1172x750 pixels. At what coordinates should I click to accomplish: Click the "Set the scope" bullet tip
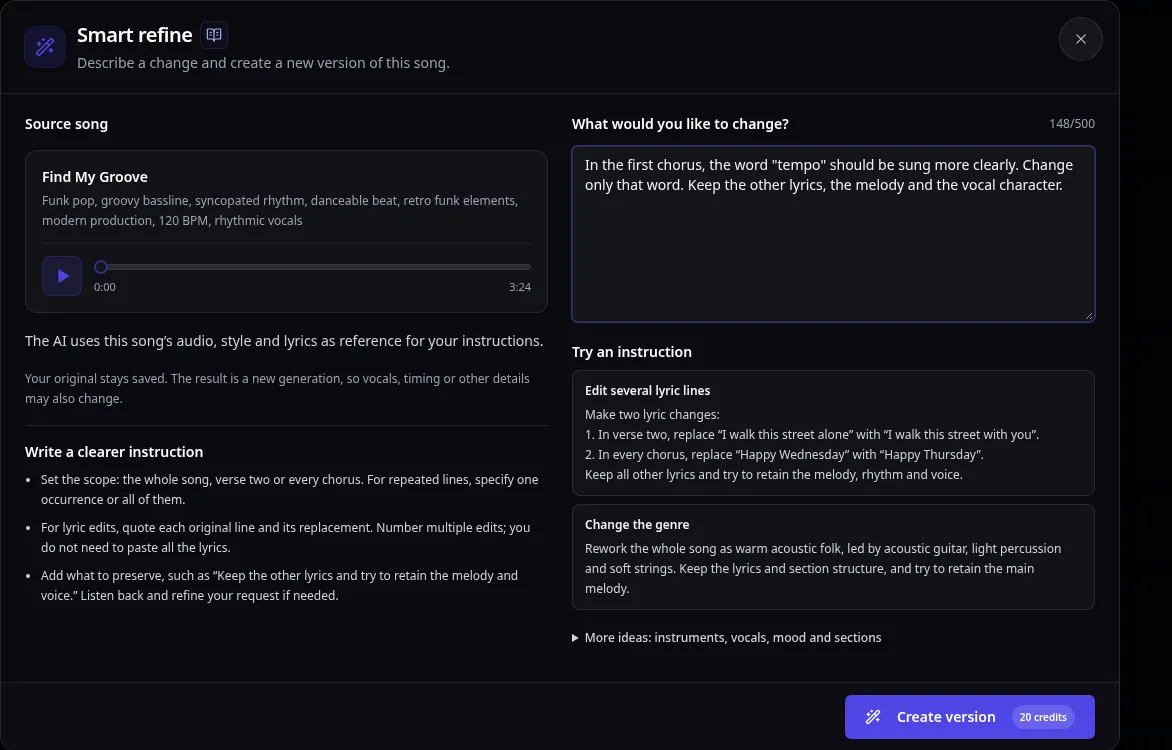[x=289, y=489]
